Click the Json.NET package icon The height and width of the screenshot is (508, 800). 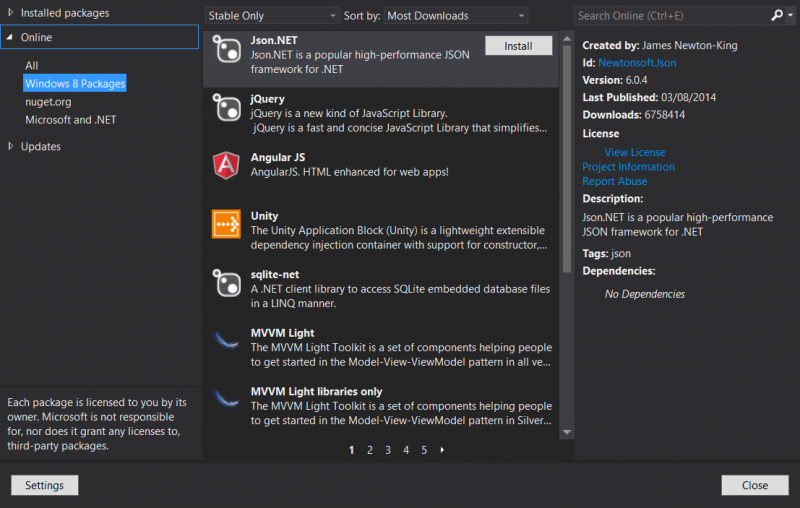226,50
